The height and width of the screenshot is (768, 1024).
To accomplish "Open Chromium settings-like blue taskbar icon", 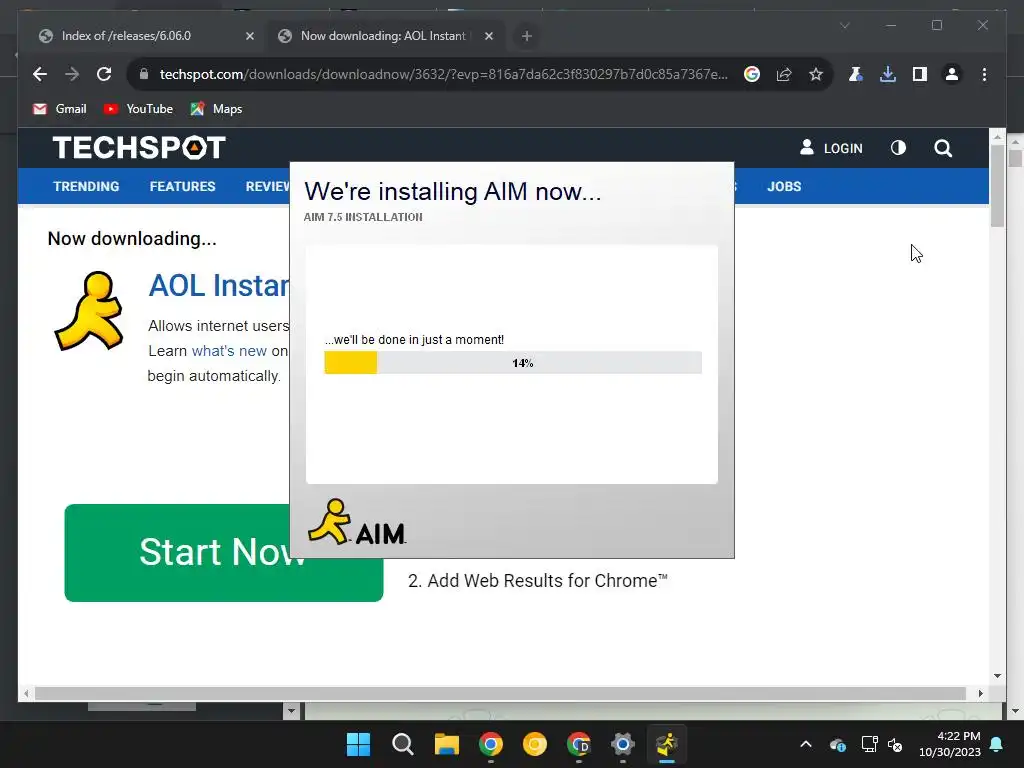I will (x=623, y=744).
